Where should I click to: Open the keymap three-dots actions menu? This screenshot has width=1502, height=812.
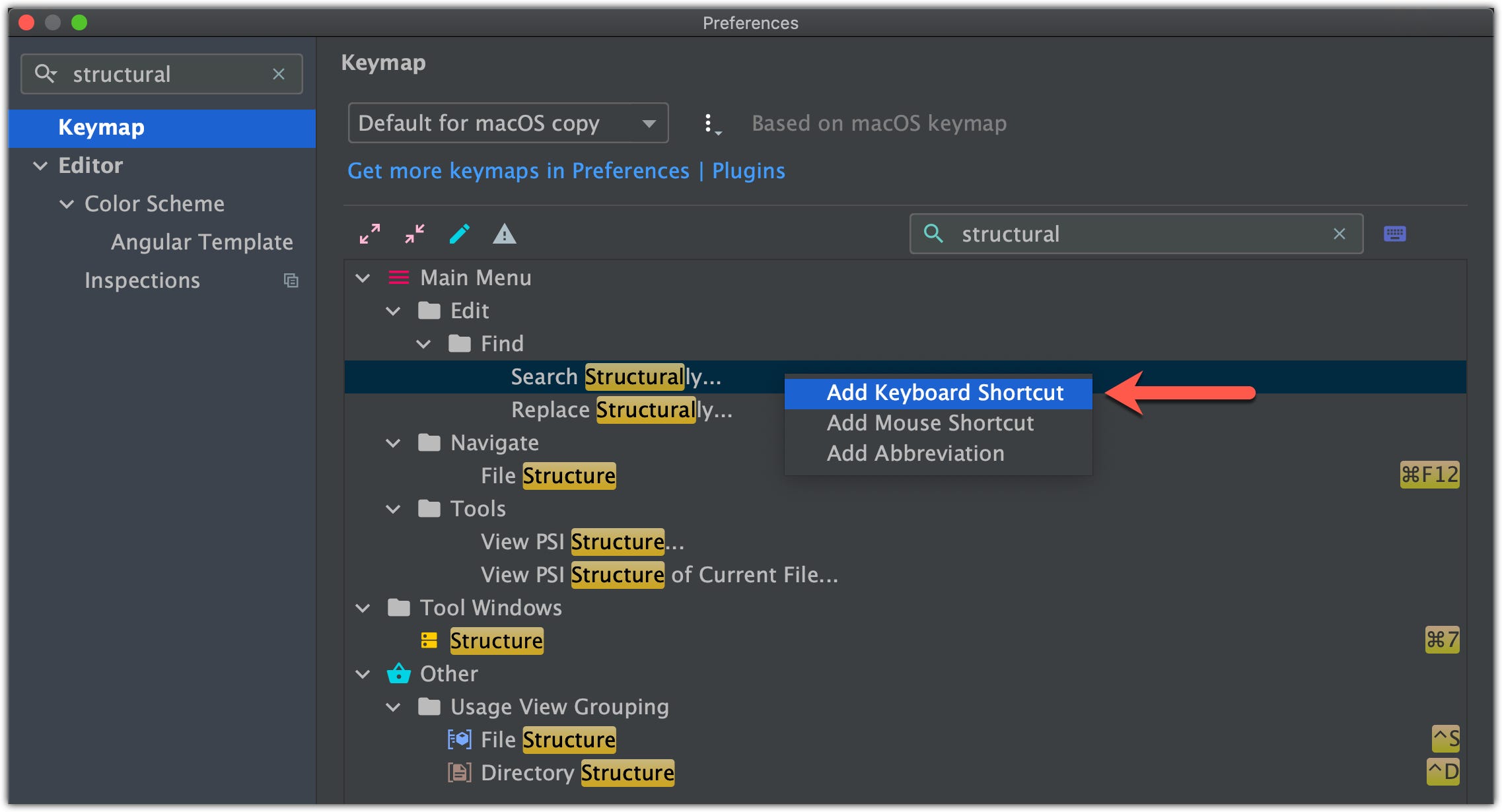pos(709,123)
